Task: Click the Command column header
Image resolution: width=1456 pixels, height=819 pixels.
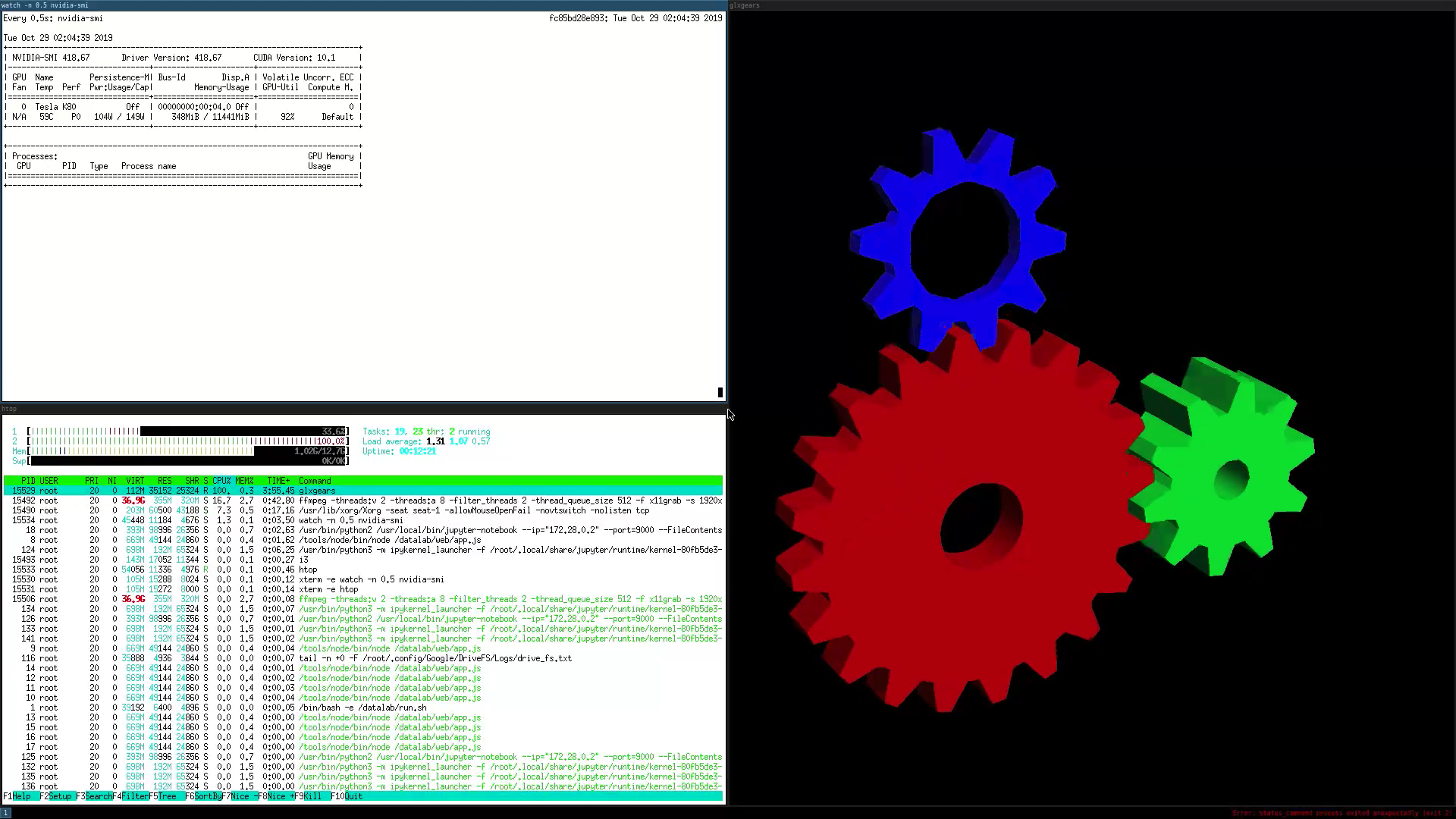Action: click(315, 481)
